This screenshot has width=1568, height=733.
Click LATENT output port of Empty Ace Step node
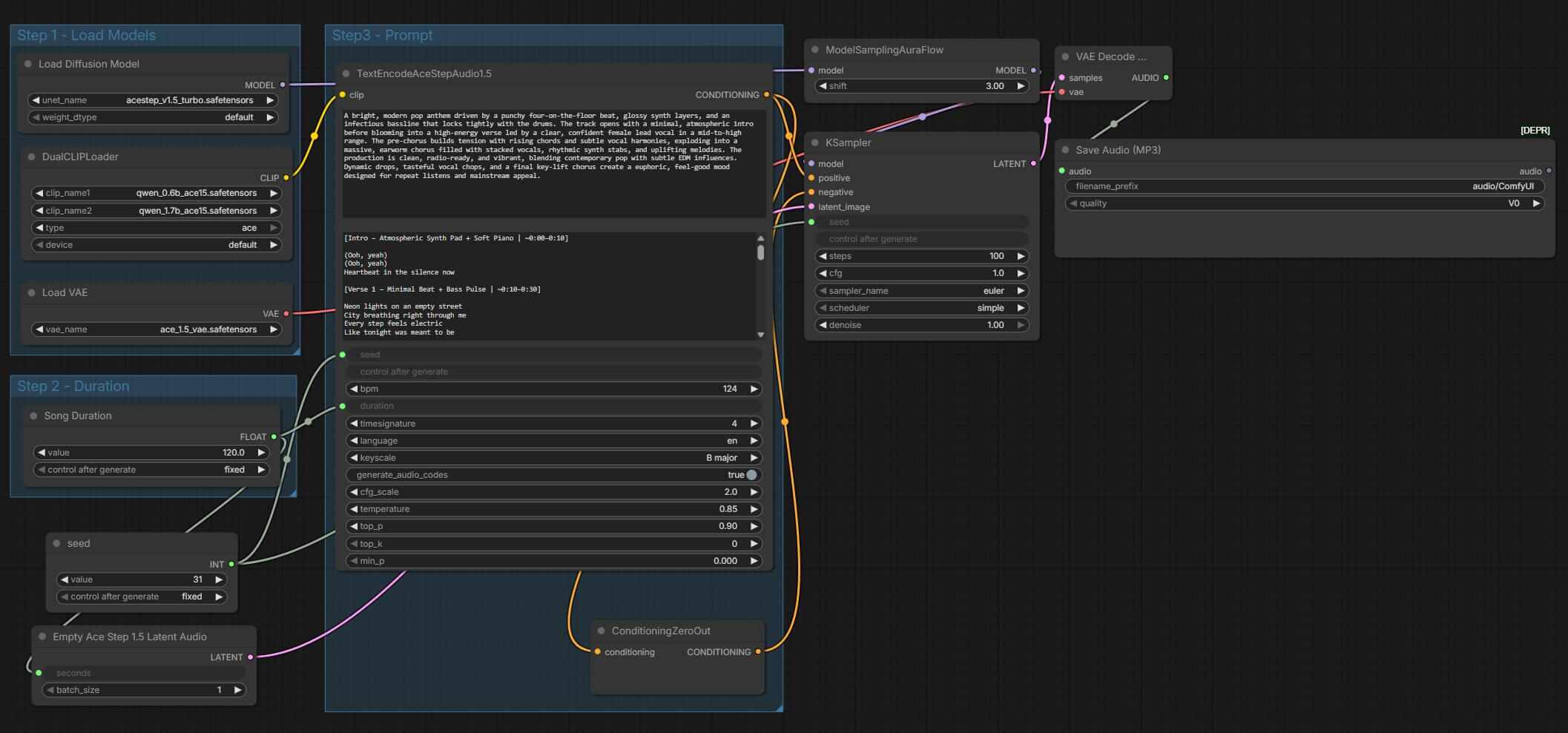coord(250,657)
